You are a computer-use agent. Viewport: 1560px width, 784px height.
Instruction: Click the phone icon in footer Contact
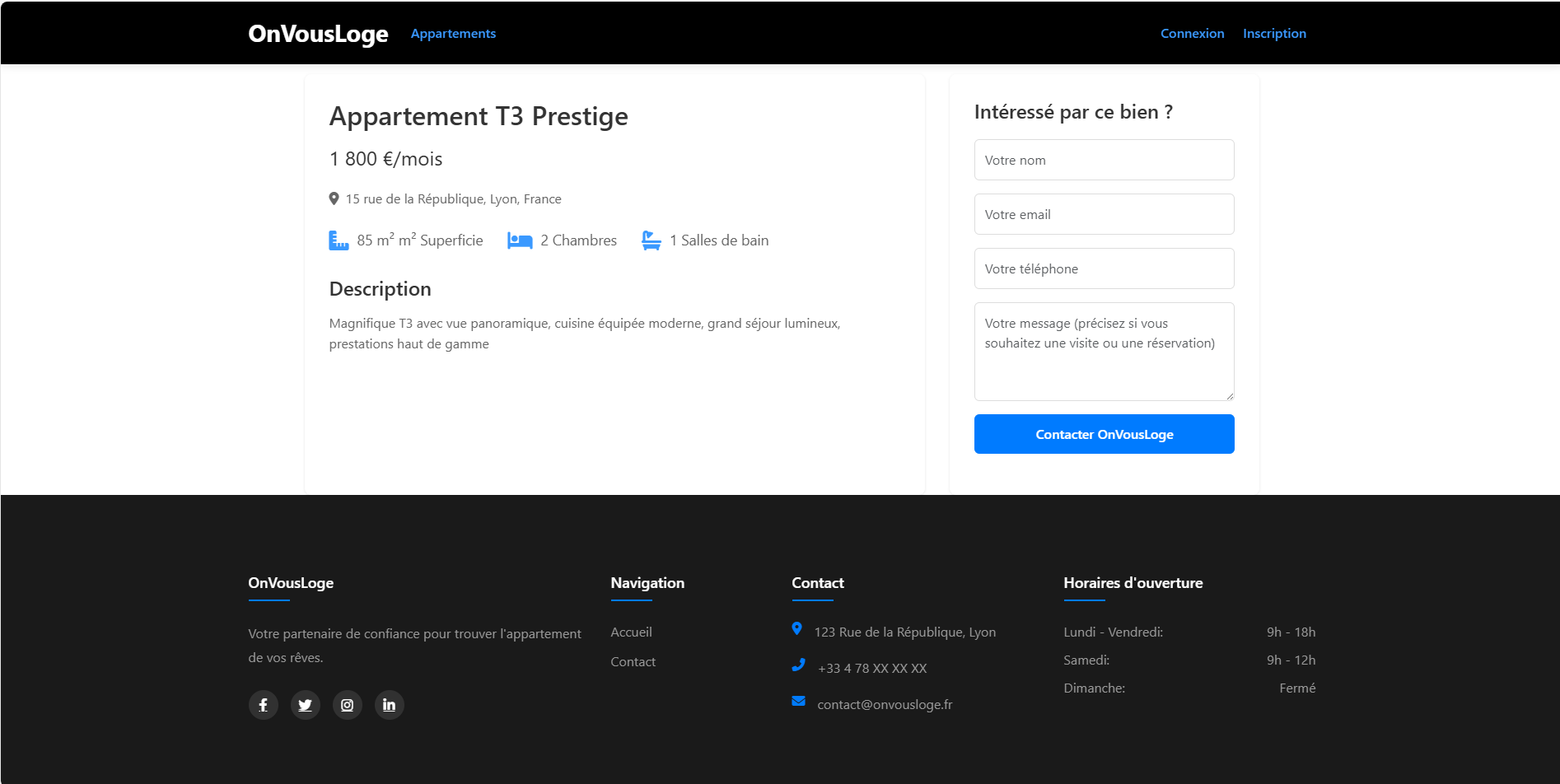click(x=798, y=665)
